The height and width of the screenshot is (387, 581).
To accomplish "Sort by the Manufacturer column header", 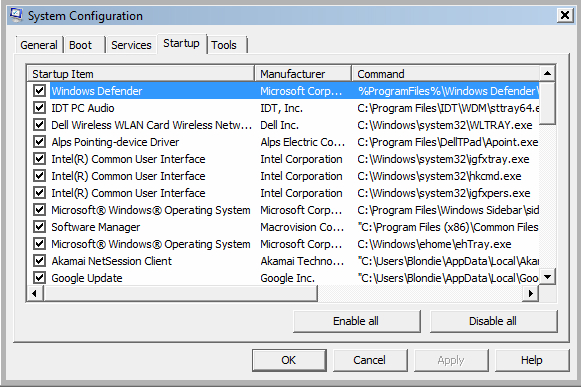I will (303, 73).
